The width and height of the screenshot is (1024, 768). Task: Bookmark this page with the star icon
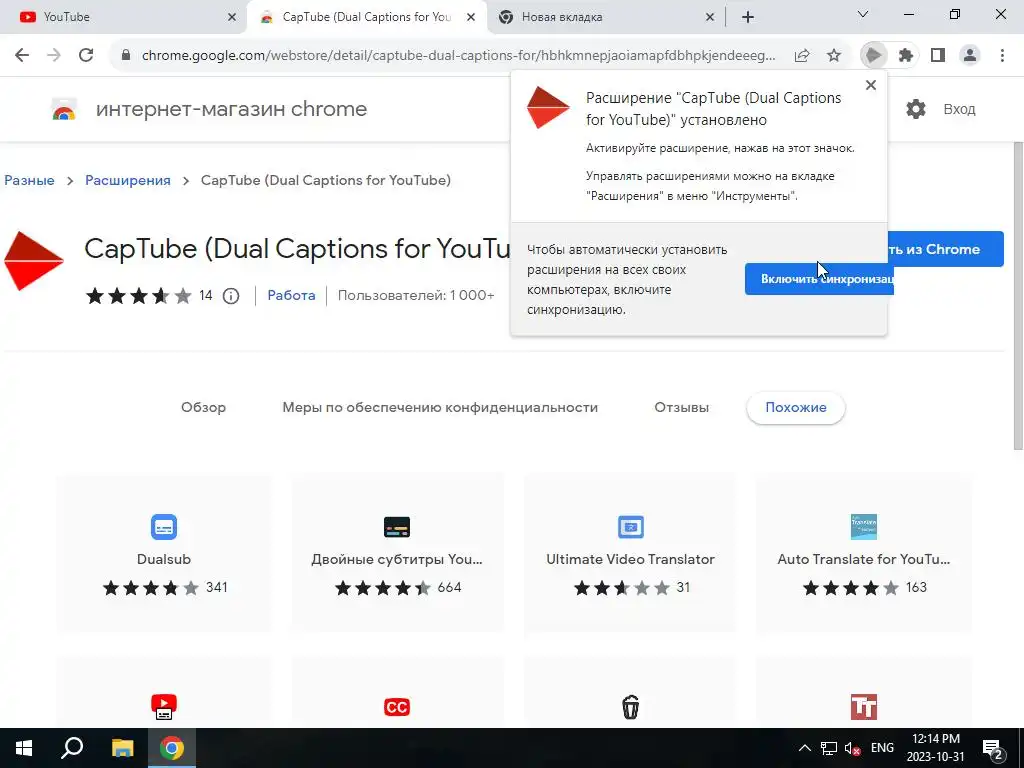point(834,56)
